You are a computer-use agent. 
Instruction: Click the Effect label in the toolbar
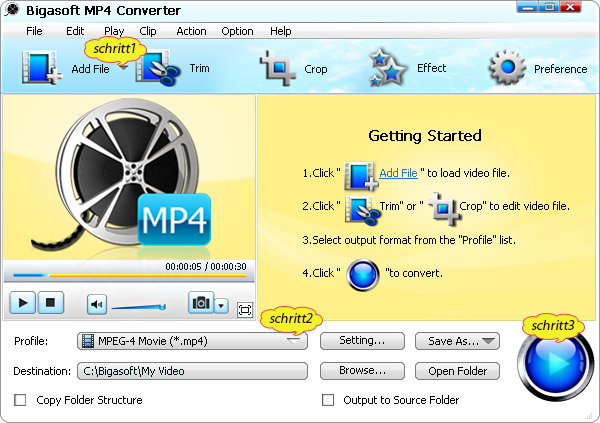point(432,68)
